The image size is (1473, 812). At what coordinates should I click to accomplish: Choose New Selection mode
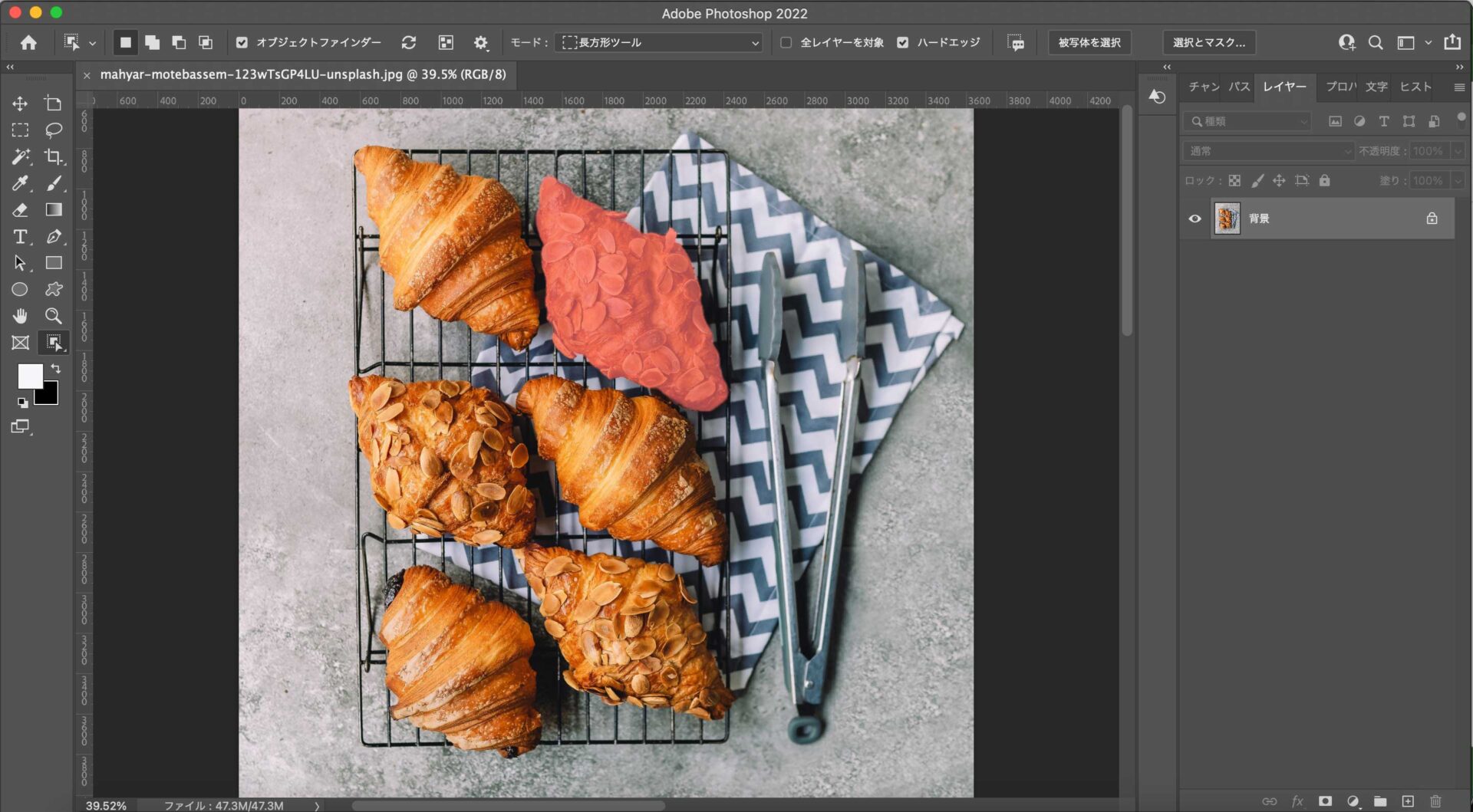coord(126,43)
